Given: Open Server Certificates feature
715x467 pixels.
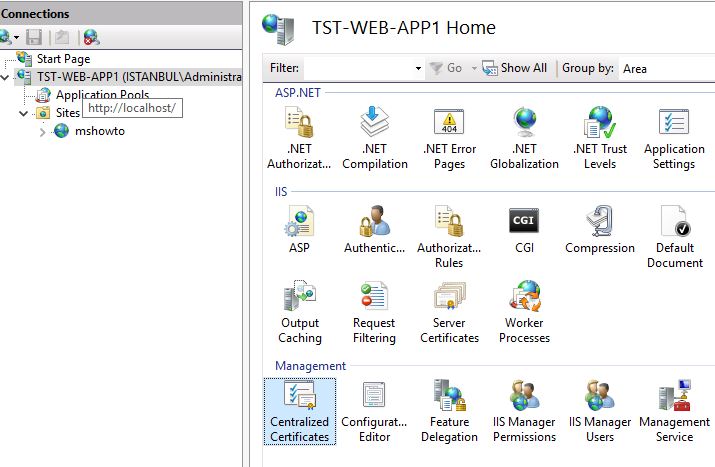Looking at the screenshot, I should 449,312.
